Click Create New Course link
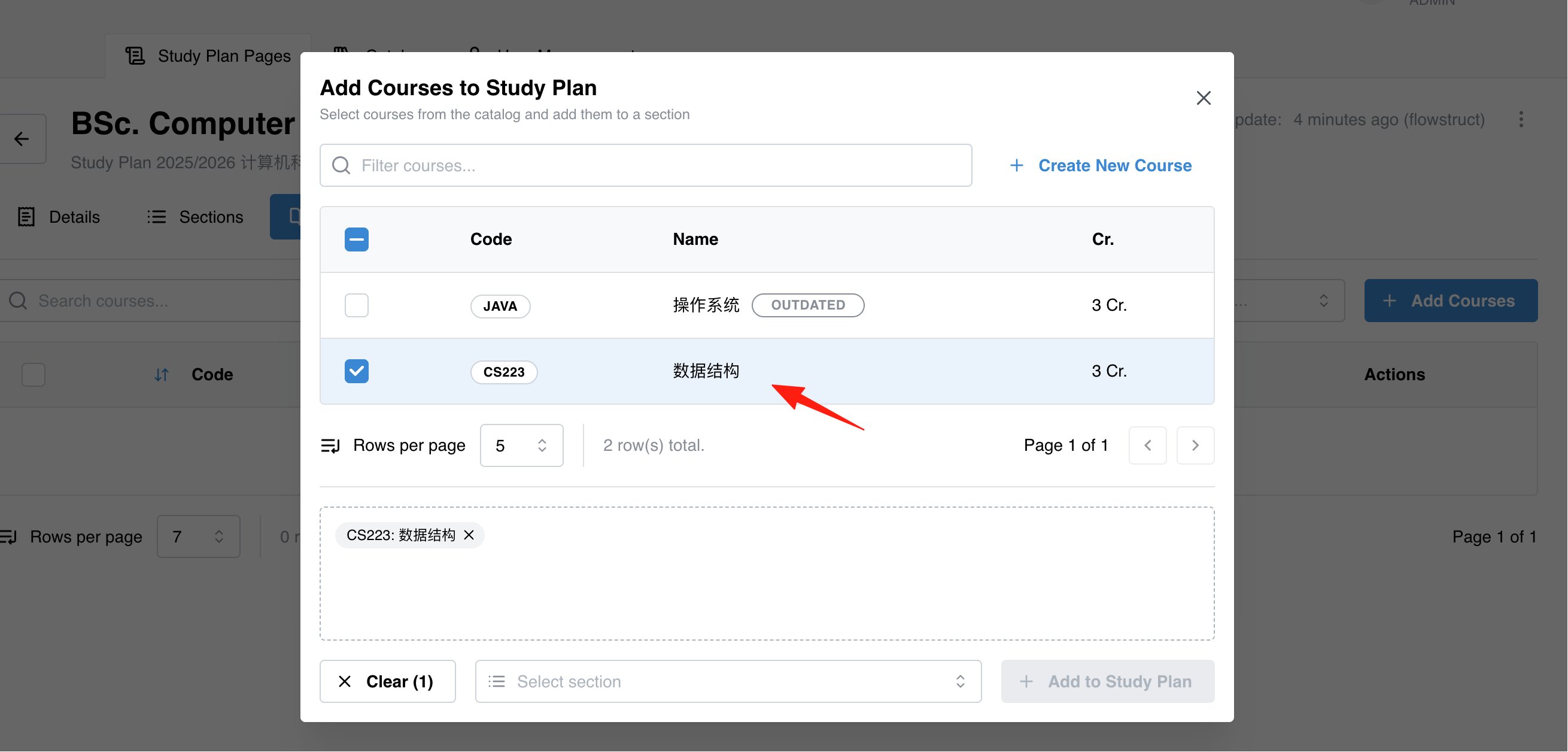 (1114, 166)
